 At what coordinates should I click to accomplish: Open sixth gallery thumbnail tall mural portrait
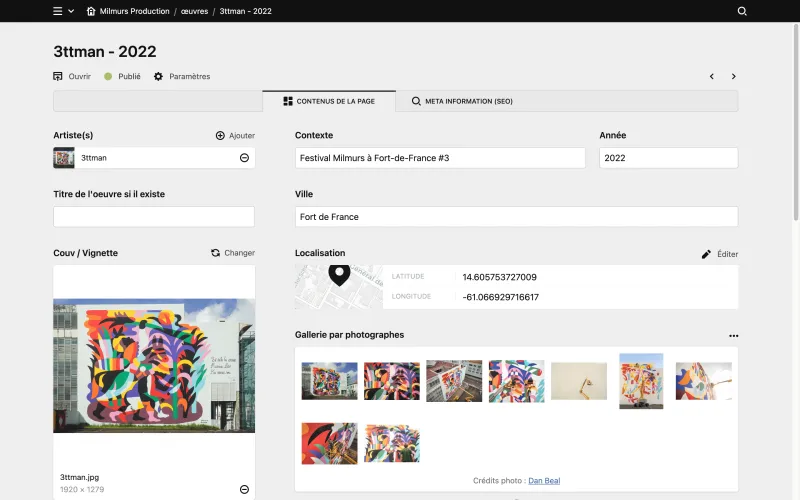pyautogui.click(x=641, y=381)
